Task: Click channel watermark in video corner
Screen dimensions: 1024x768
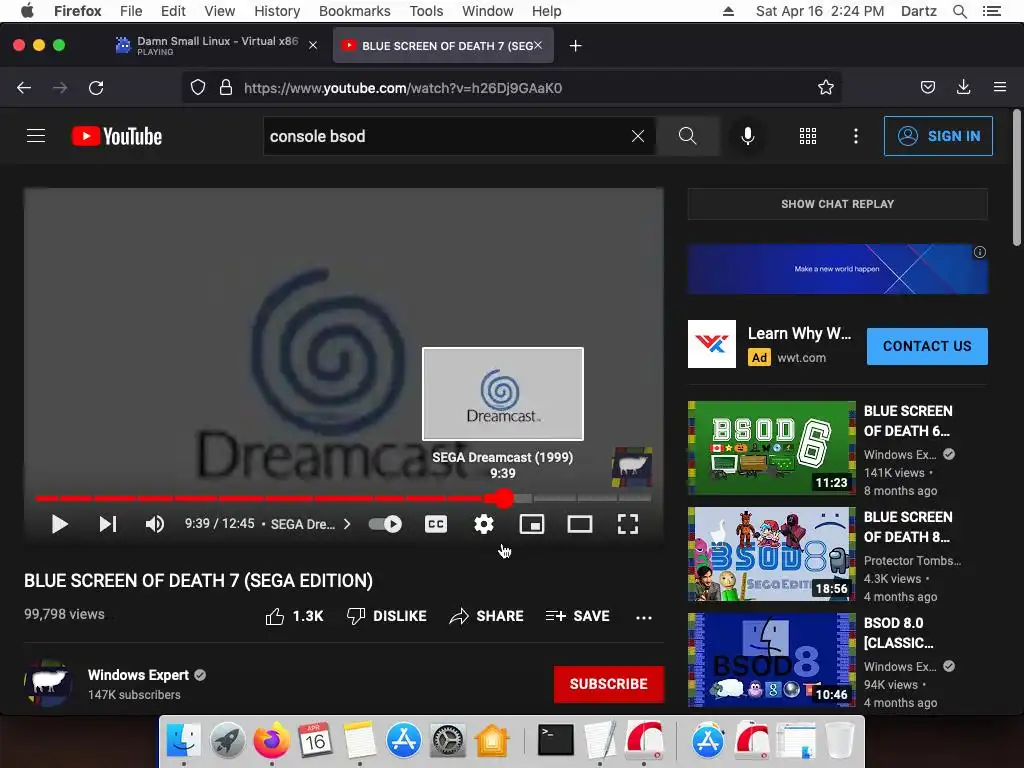Action: tap(632, 466)
